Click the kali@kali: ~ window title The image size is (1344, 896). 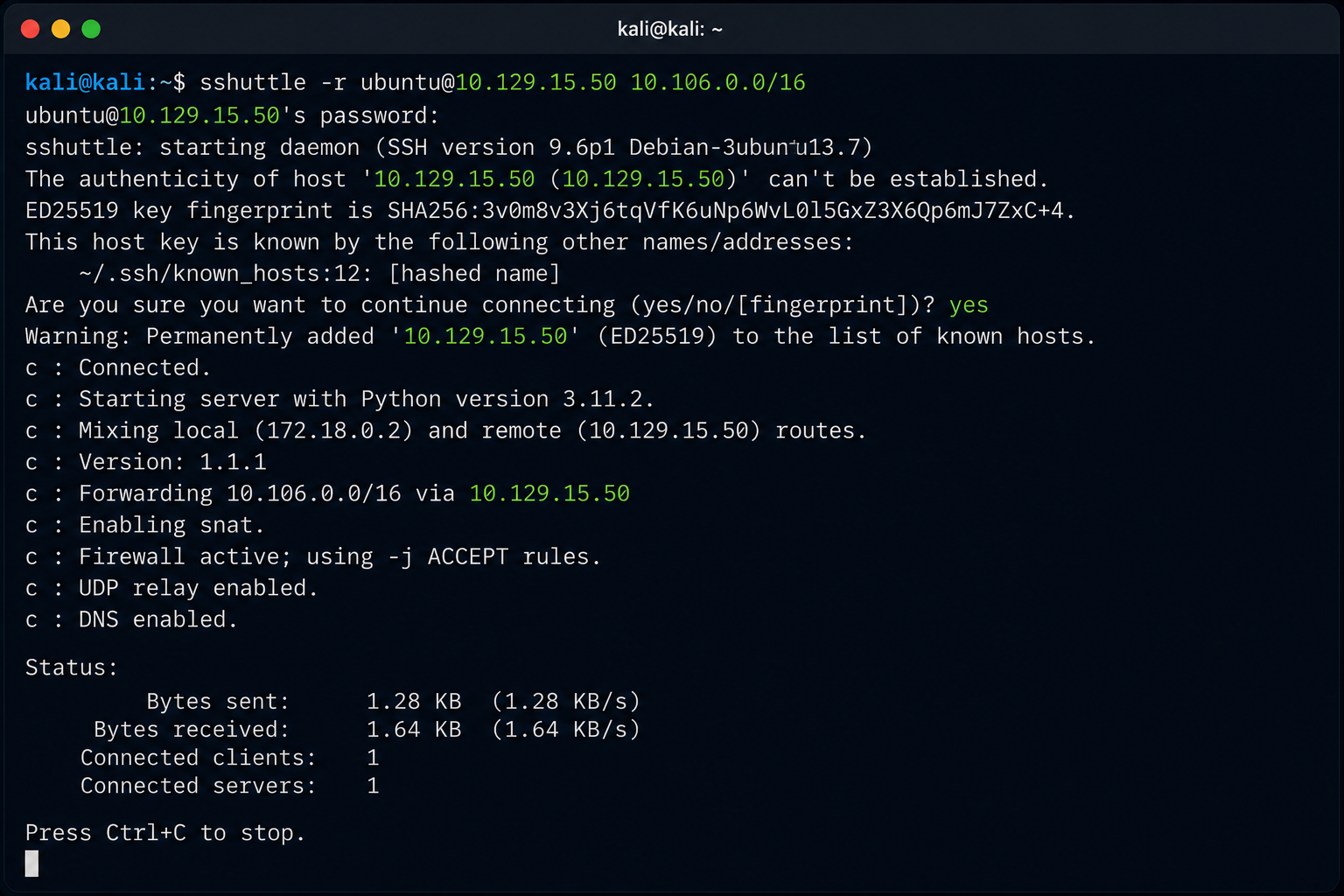point(670,29)
